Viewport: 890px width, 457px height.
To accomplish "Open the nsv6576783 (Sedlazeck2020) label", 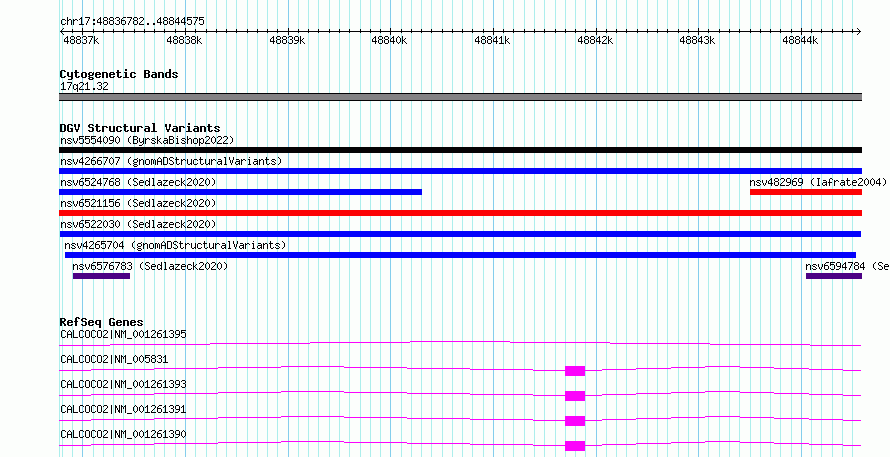I will tap(150, 266).
